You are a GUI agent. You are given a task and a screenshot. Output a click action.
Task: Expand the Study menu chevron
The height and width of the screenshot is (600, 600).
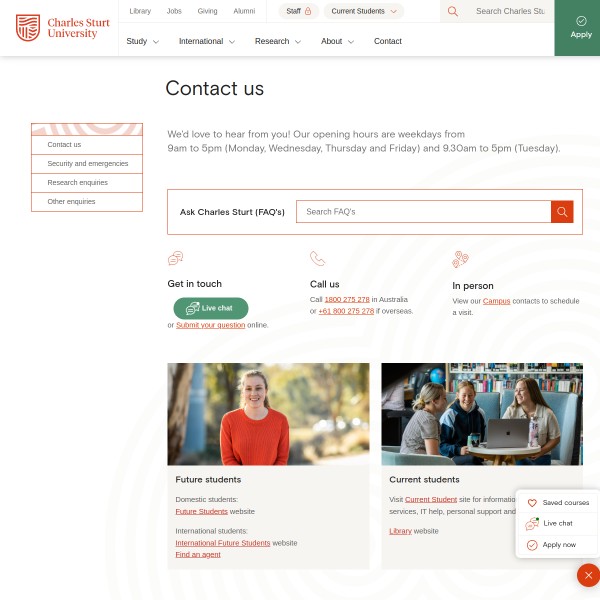156,42
